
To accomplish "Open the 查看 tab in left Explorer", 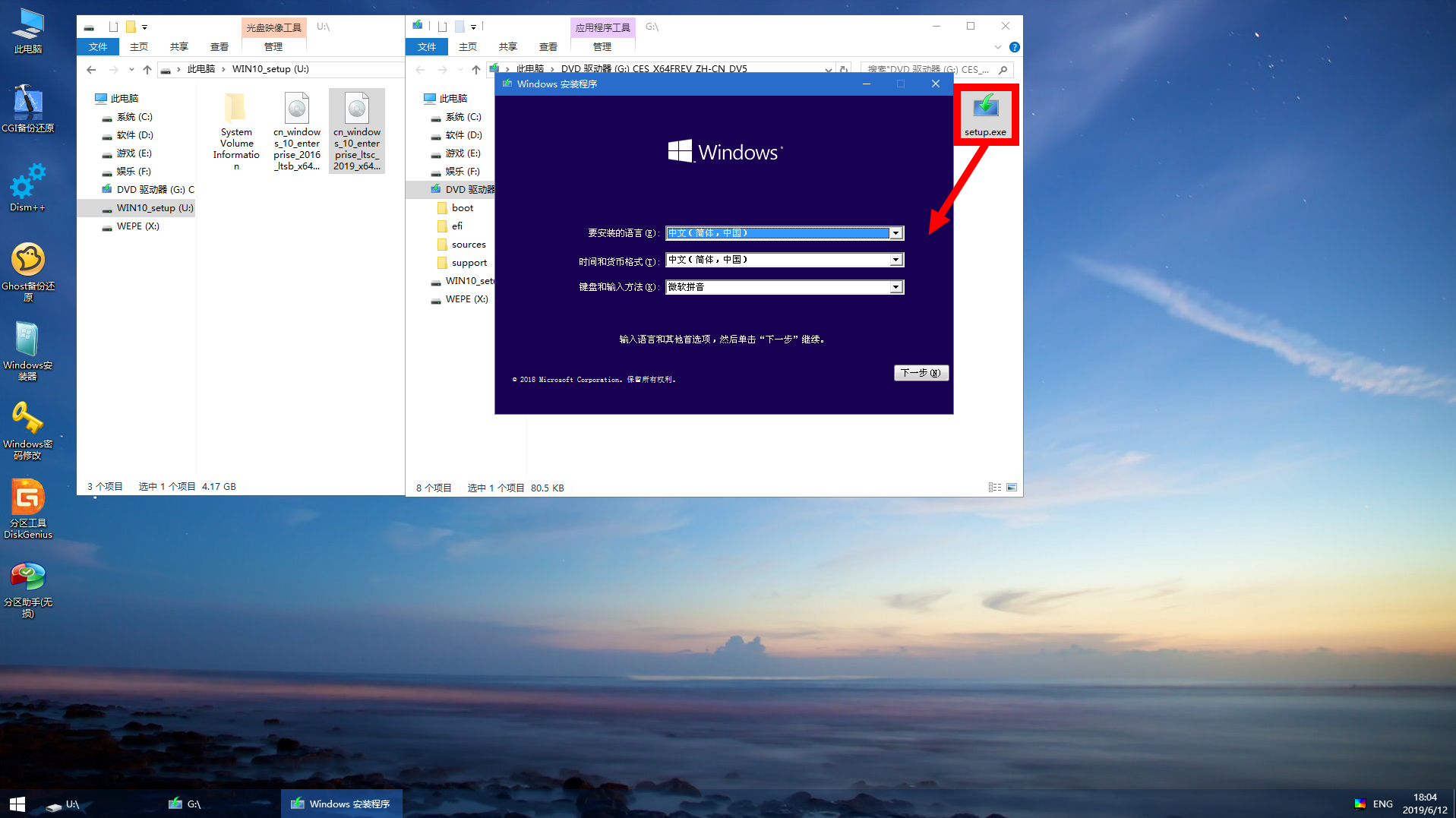I will pos(220,47).
